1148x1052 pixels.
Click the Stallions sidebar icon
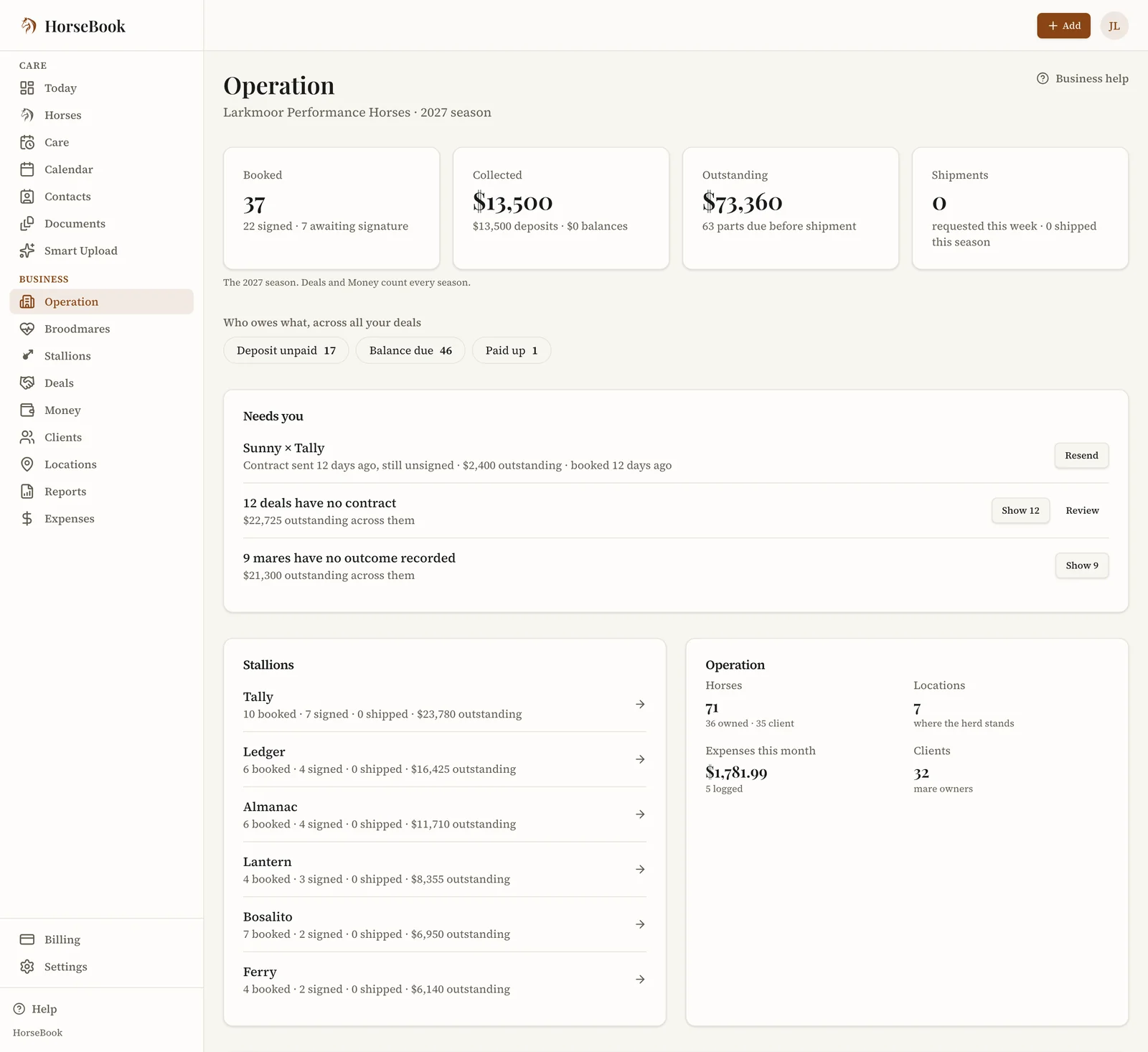tap(27, 356)
